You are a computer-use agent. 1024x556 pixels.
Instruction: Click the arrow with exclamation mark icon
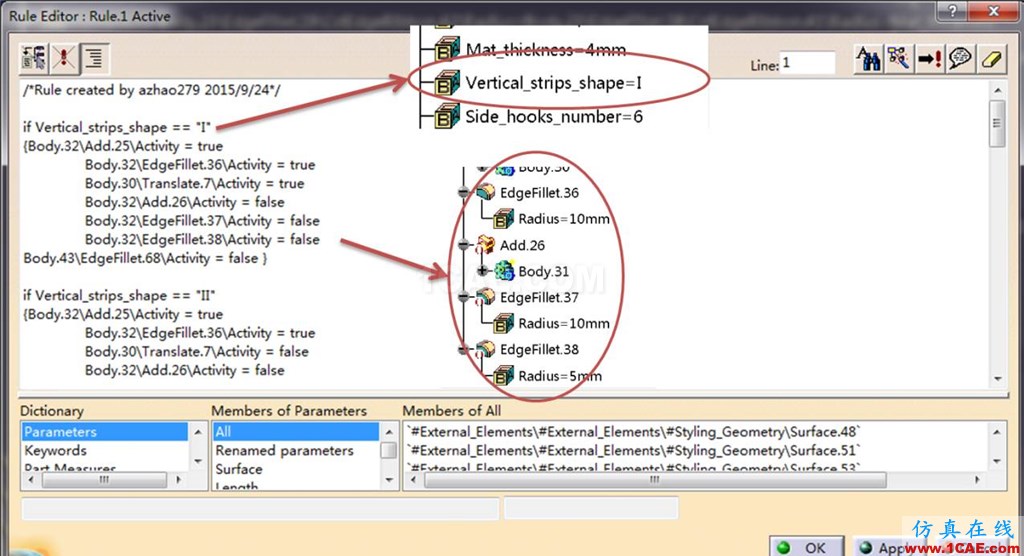pos(929,59)
